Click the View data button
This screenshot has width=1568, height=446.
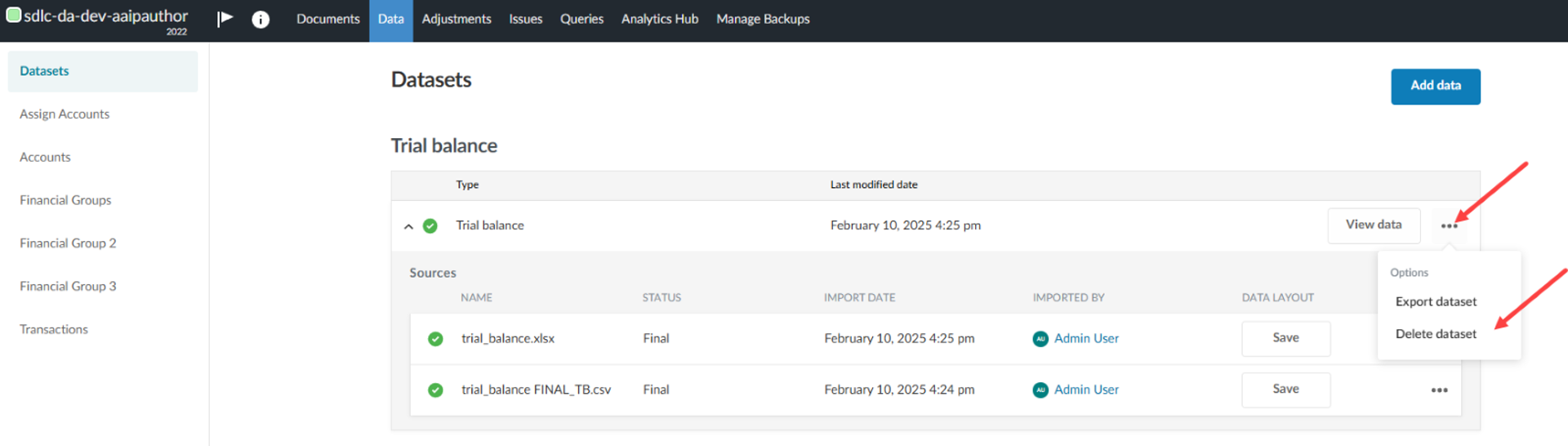[x=1373, y=225]
